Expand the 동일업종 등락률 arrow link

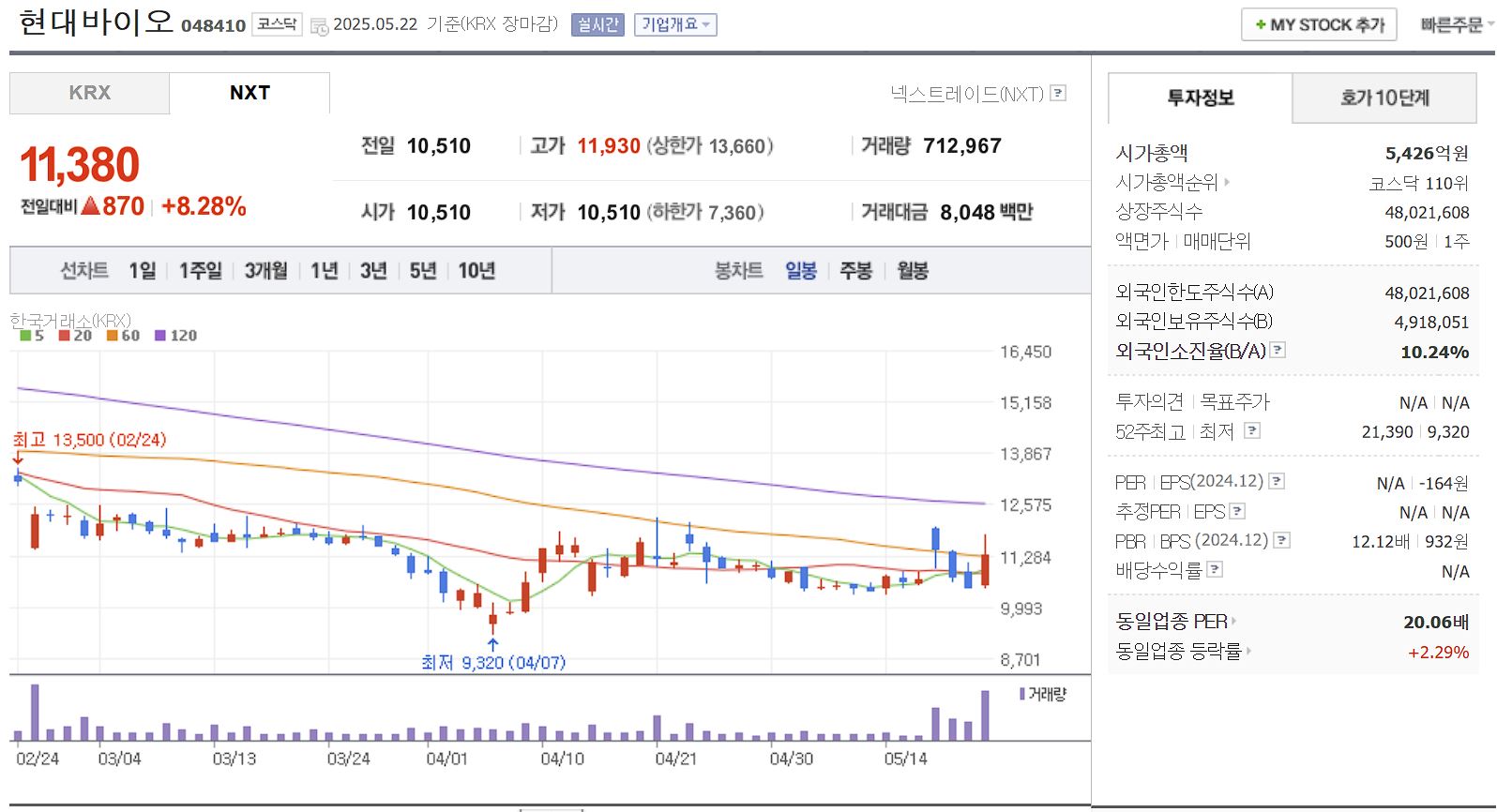[1249, 651]
